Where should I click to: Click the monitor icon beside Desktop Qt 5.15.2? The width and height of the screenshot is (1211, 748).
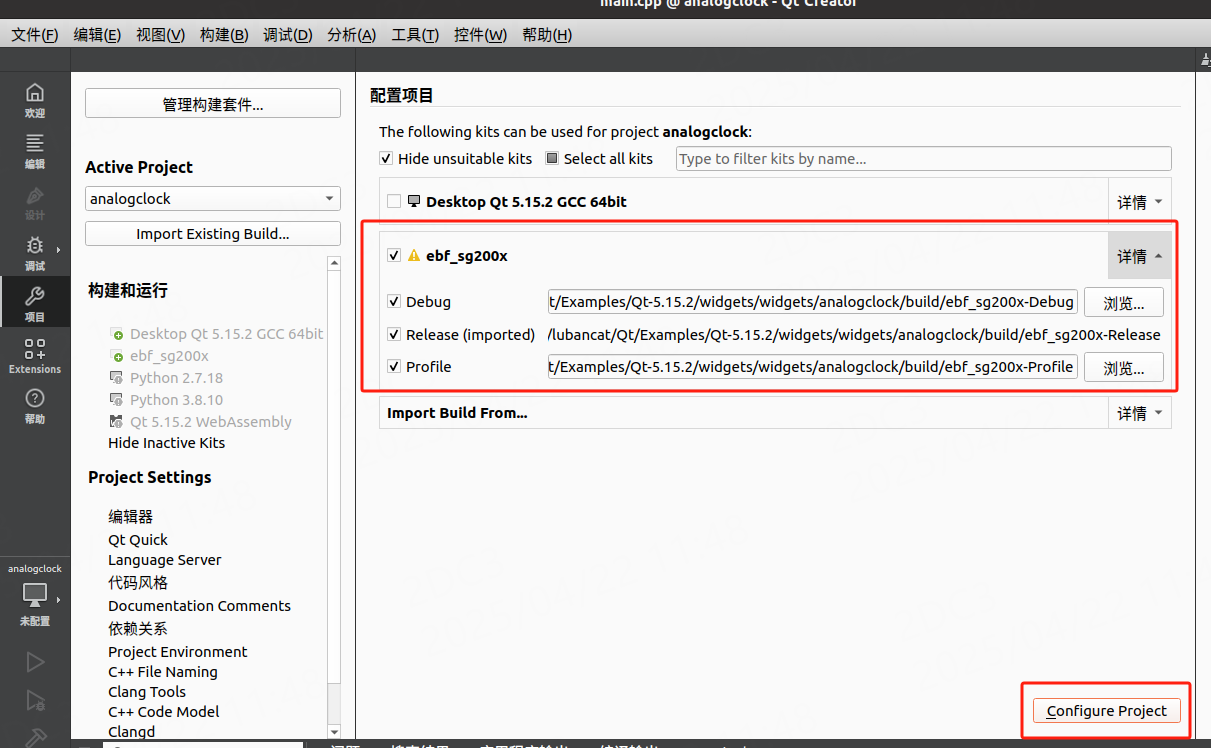coord(414,201)
